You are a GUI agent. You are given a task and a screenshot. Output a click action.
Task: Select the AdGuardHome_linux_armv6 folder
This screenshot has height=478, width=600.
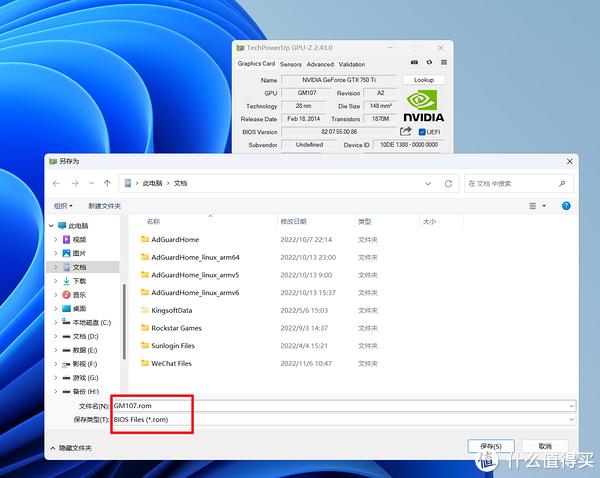(195, 293)
